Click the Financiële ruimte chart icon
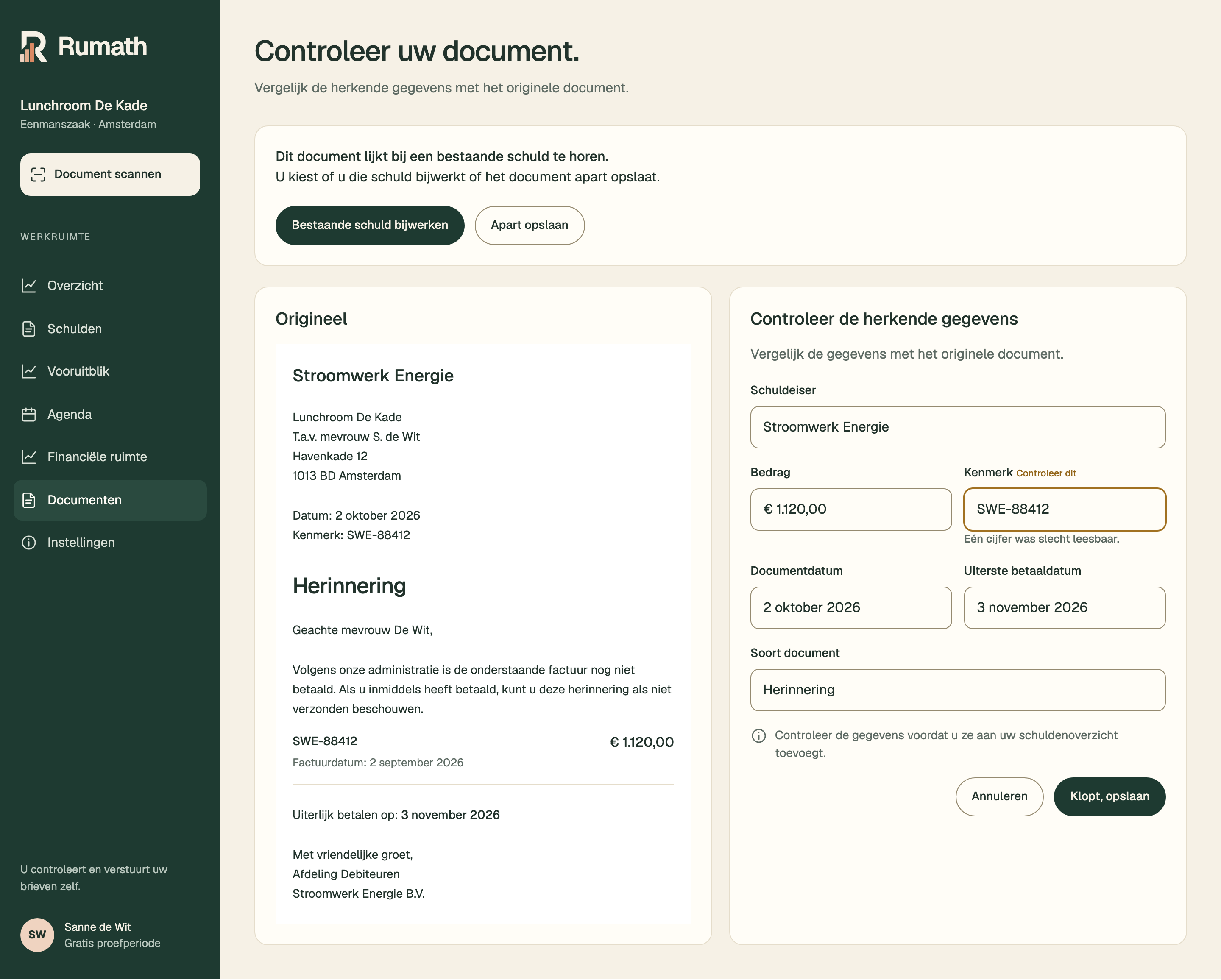 (x=29, y=457)
